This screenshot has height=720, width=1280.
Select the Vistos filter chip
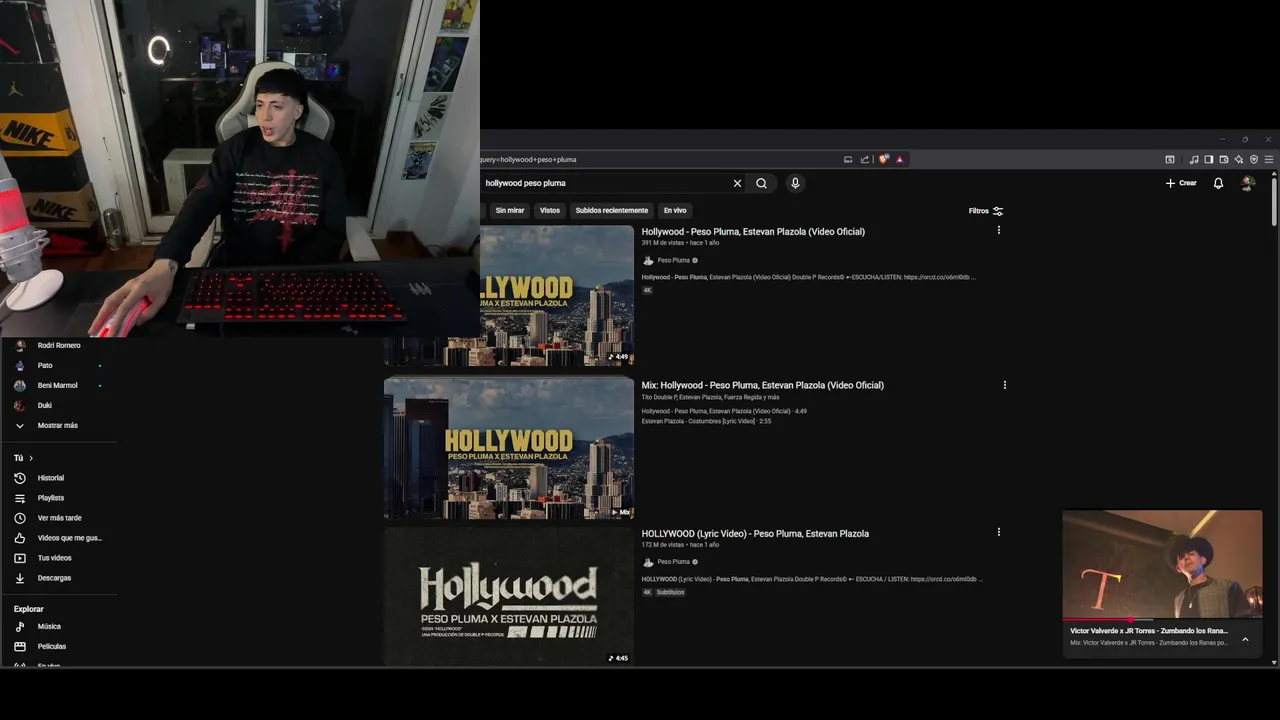[x=550, y=210]
